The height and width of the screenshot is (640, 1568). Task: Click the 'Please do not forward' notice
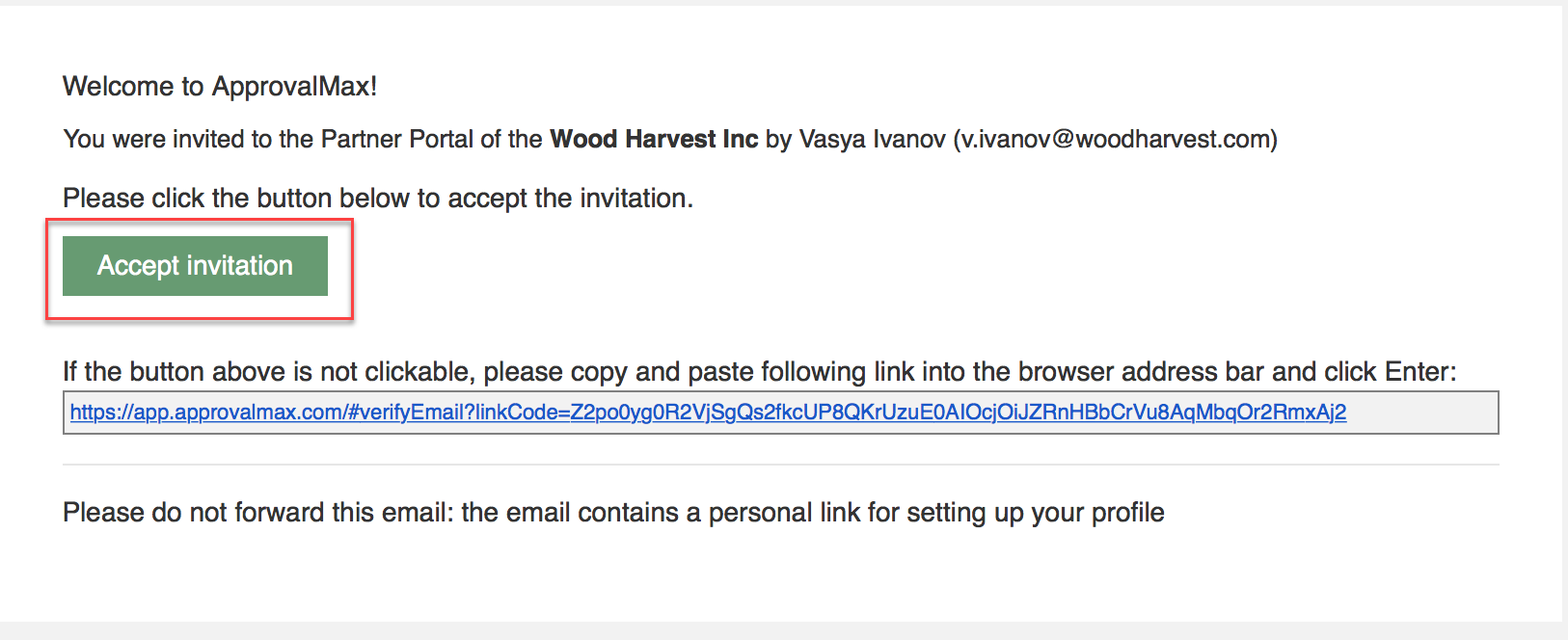[613, 513]
